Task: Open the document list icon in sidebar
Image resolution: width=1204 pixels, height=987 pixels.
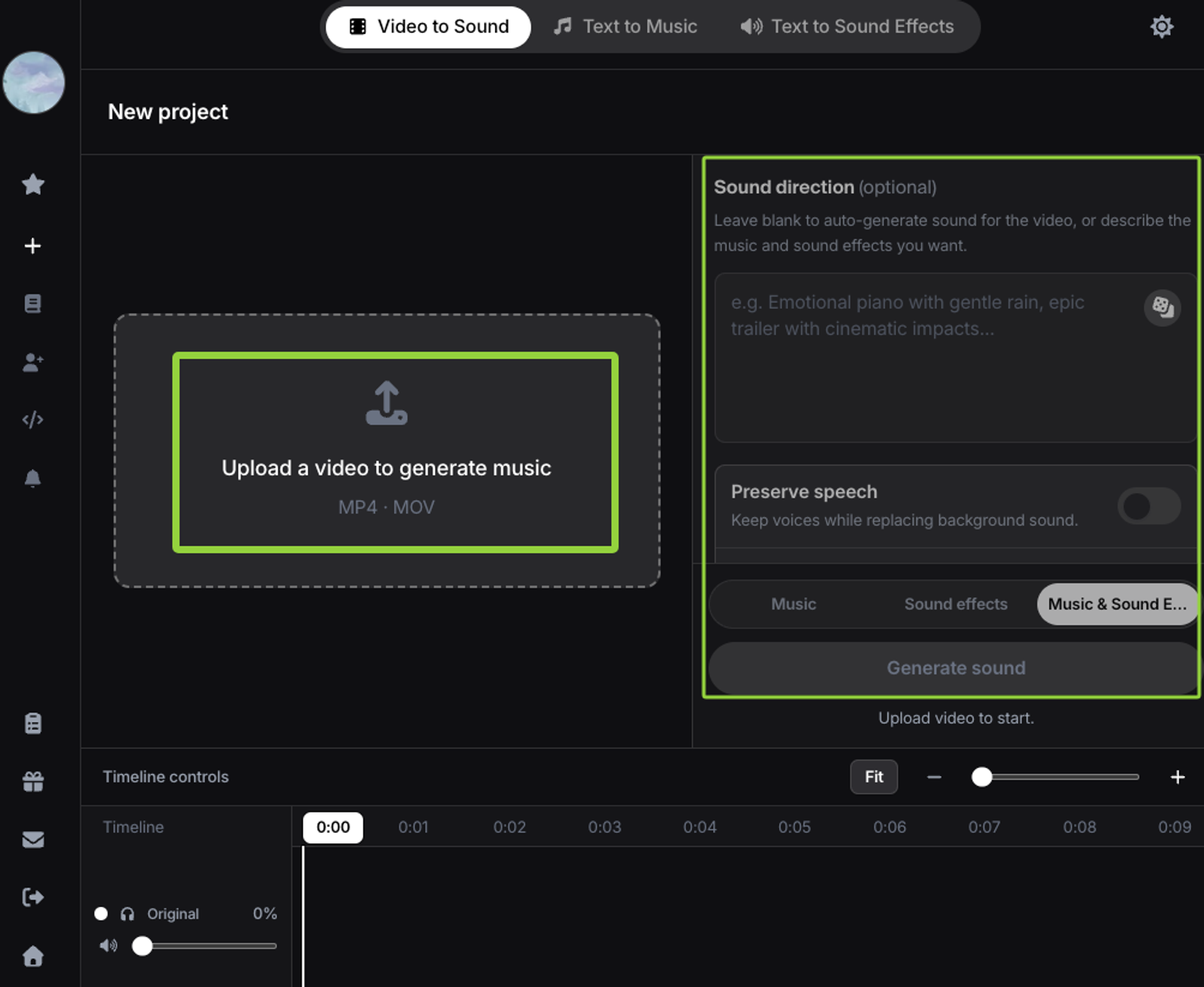Action: [x=32, y=304]
